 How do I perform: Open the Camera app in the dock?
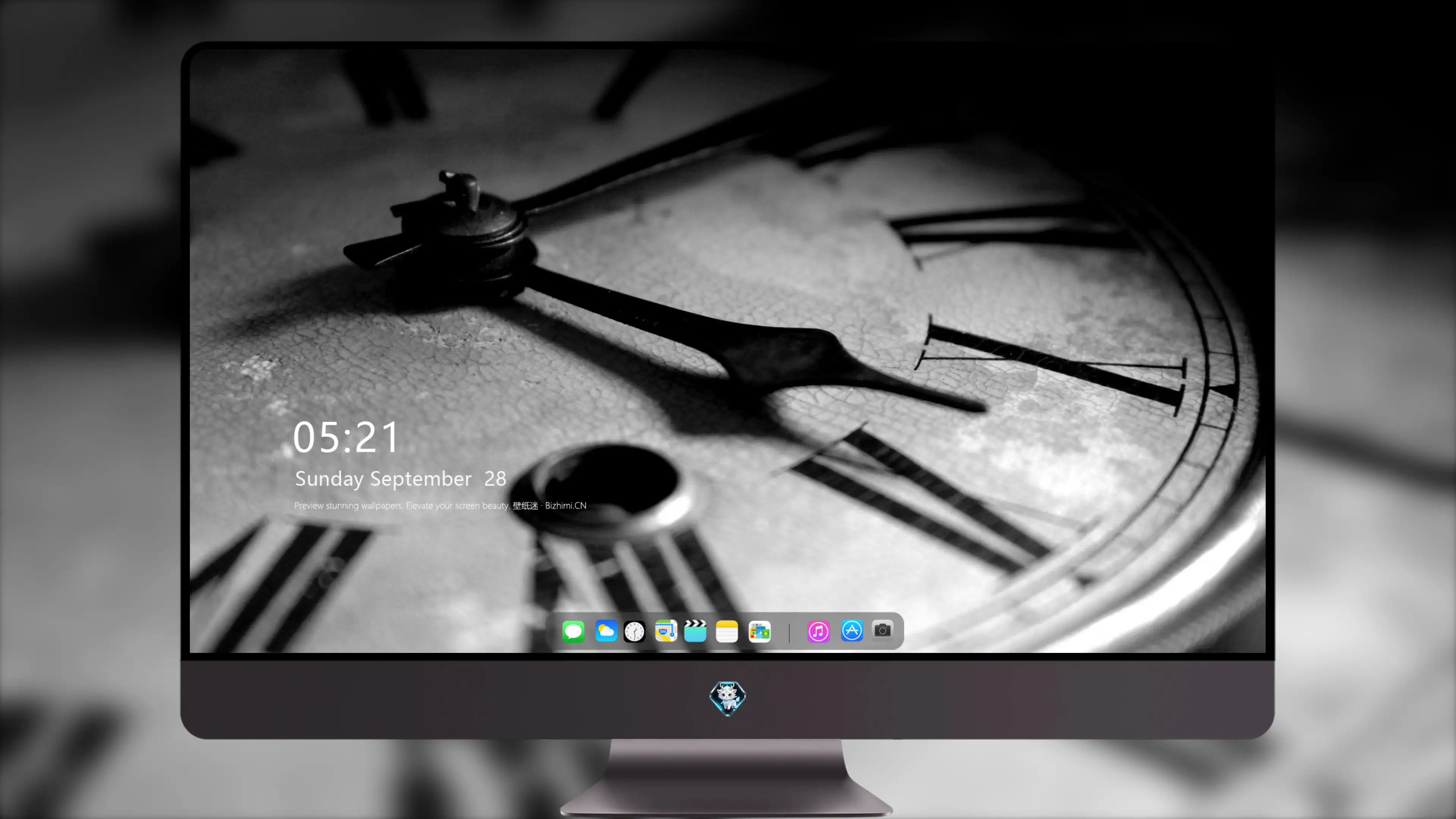[x=882, y=630]
